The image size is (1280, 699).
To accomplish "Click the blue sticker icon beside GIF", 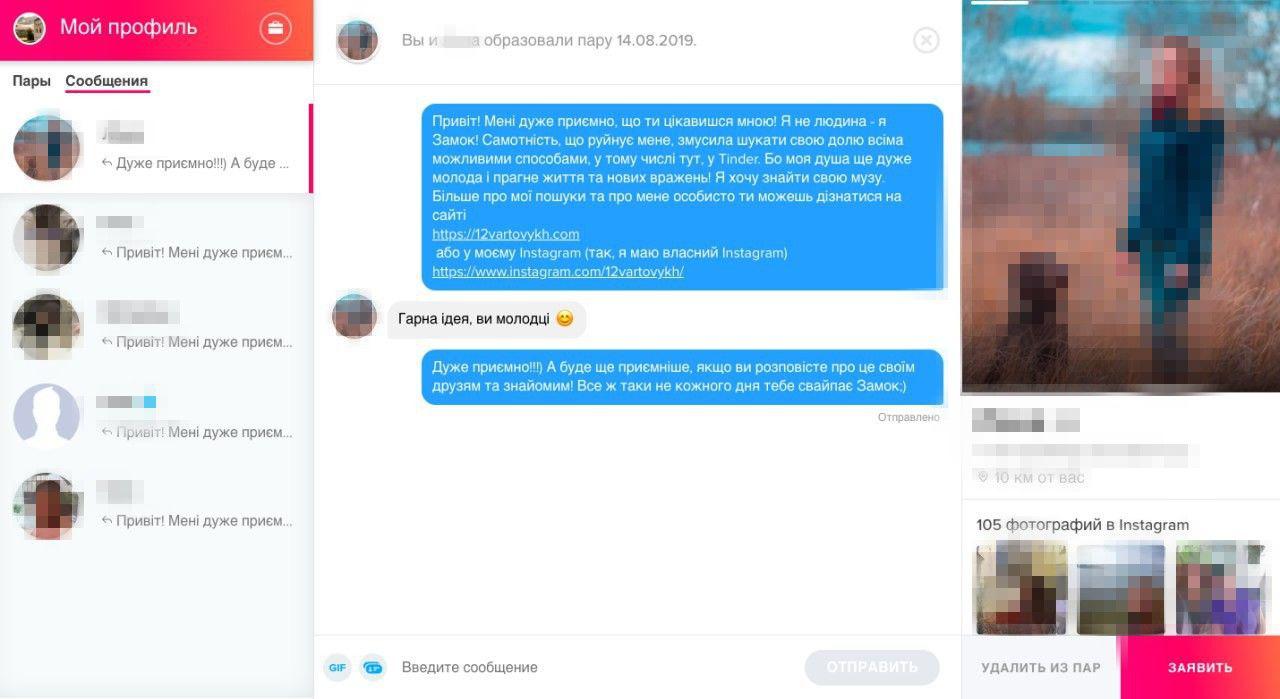I will (x=373, y=667).
